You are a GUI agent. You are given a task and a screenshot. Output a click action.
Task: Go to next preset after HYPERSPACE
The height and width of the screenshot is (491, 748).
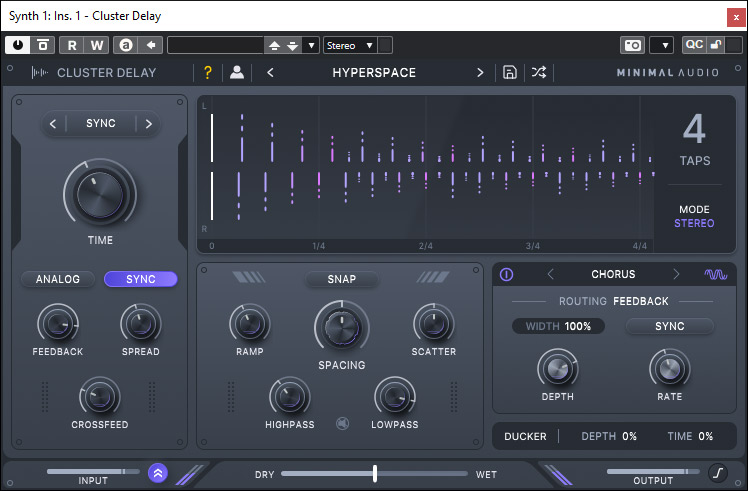[x=480, y=72]
